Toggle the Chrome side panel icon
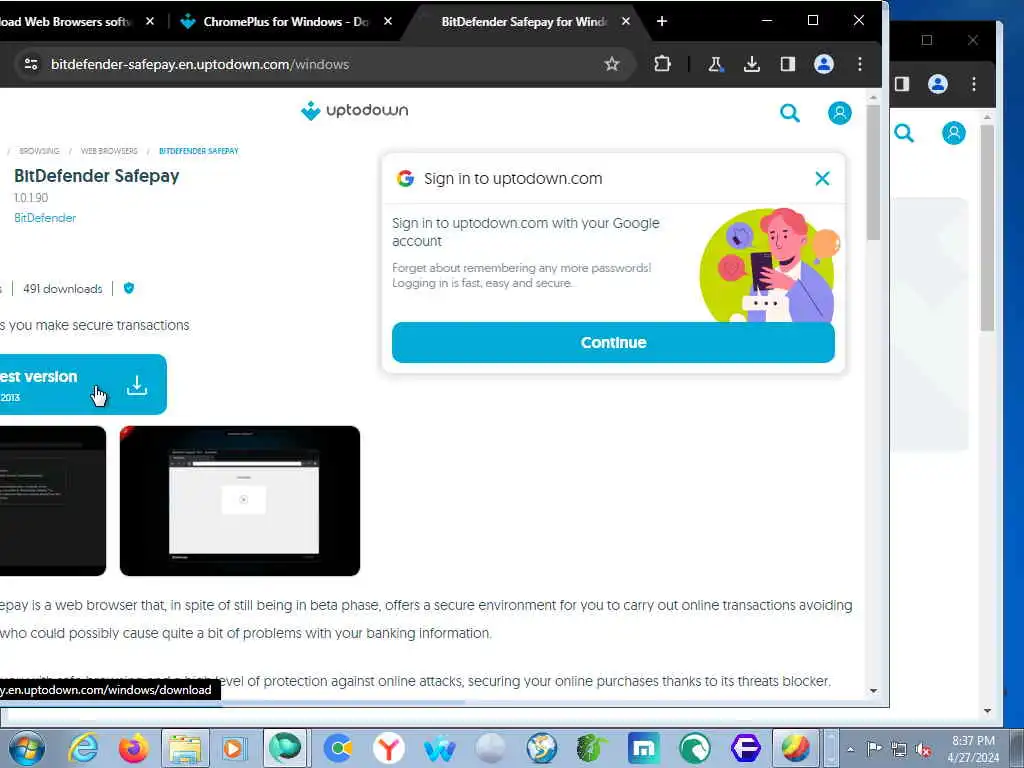1024x768 pixels. [788, 64]
